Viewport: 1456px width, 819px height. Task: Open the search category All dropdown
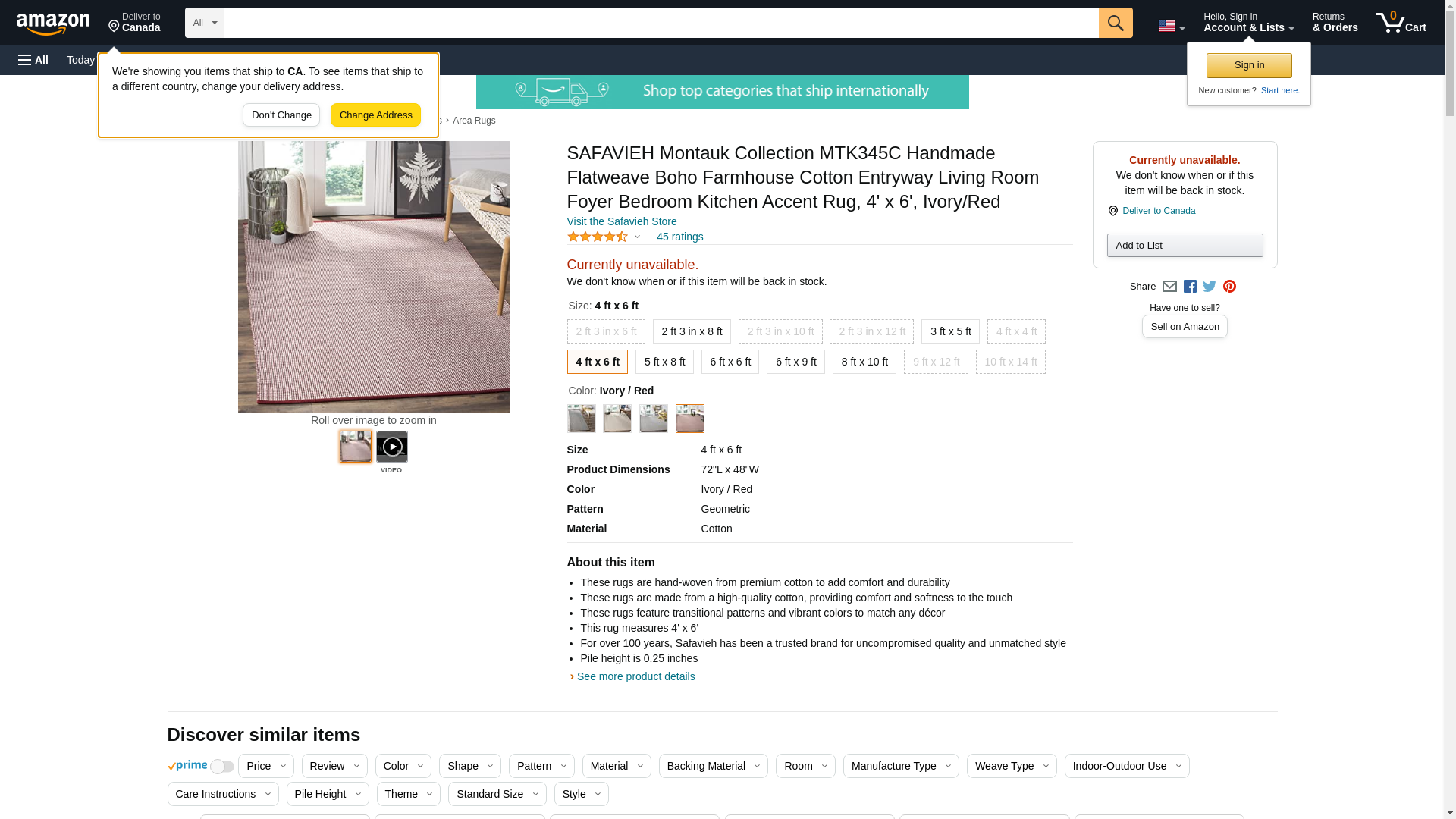tap(204, 23)
